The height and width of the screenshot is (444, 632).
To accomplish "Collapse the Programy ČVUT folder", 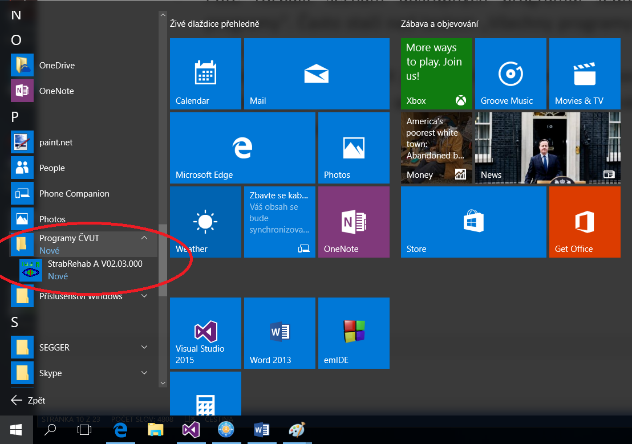I will pyautogui.click(x=144, y=238).
